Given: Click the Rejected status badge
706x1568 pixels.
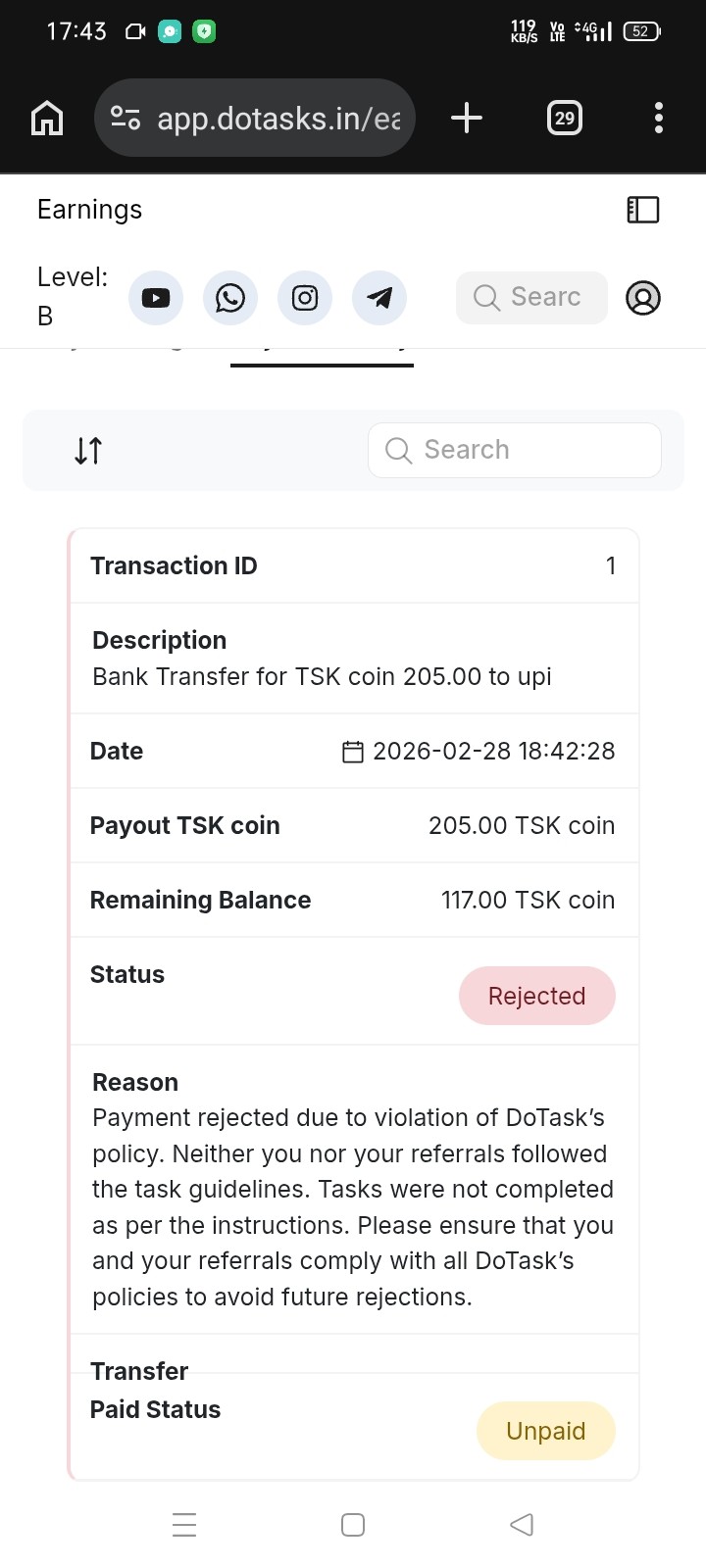Looking at the screenshot, I should tap(536, 996).
